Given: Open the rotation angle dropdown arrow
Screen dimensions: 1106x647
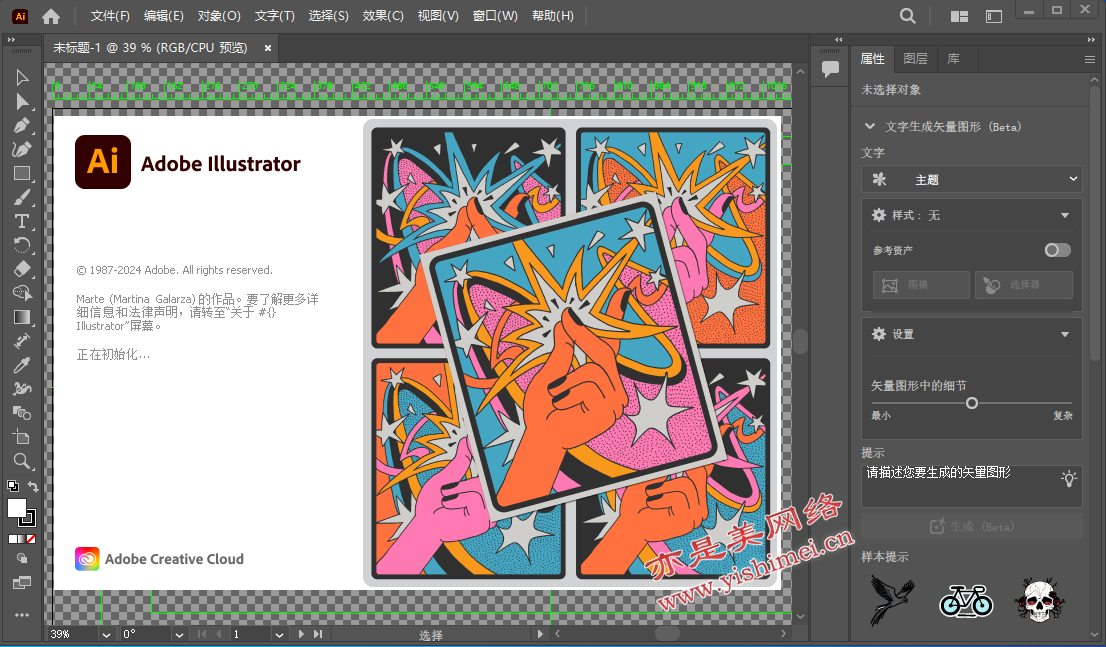Looking at the screenshot, I should [x=179, y=634].
